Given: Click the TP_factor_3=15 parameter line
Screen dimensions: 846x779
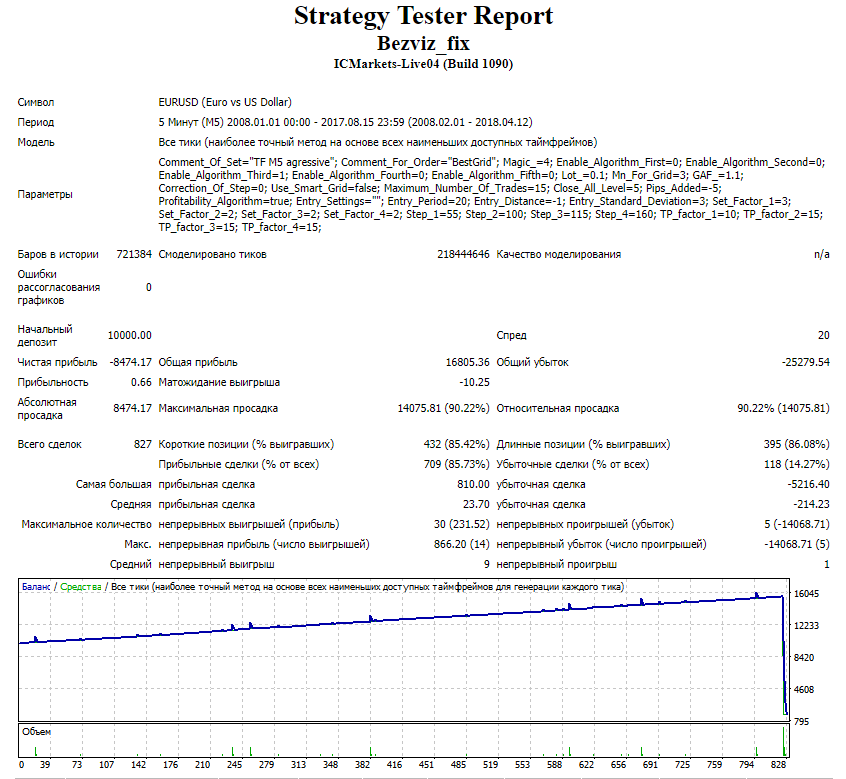Looking at the screenshot, I should tap(240, 228).
